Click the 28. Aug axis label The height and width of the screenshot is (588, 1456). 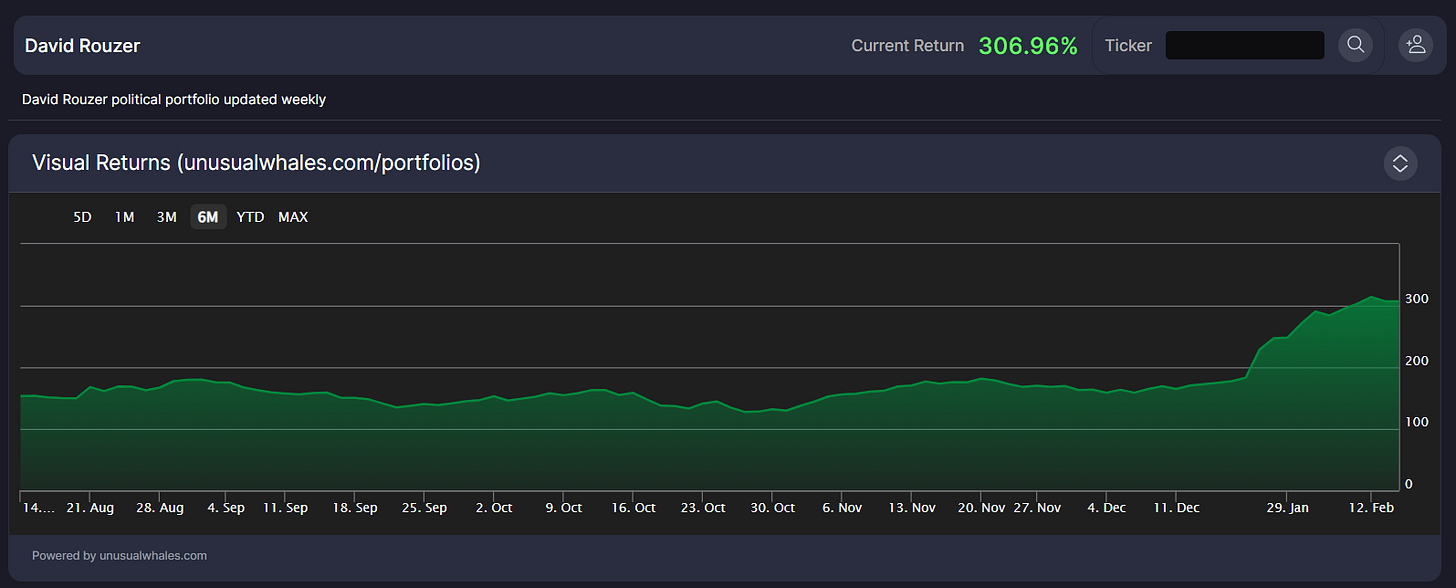point(160,508)
